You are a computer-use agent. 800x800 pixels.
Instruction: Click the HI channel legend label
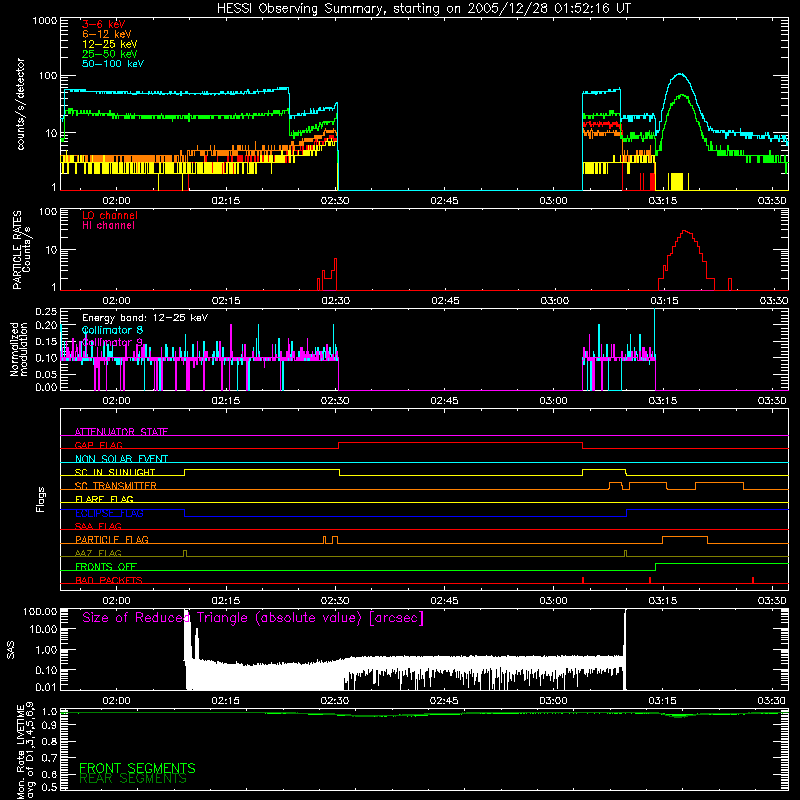tap(108, 225)
